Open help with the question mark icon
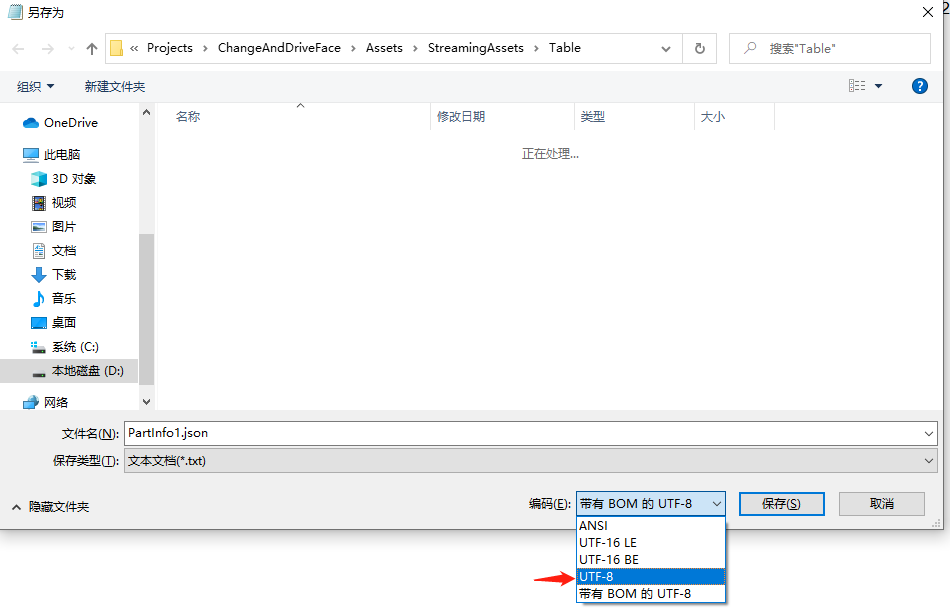Viewport: 950px width, 610px height. tap(920, 86)
